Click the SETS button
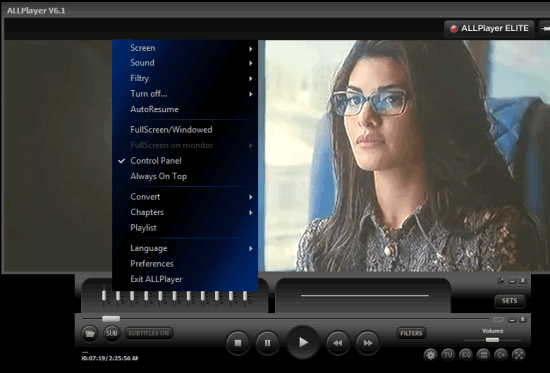 [x=509, y=301]
